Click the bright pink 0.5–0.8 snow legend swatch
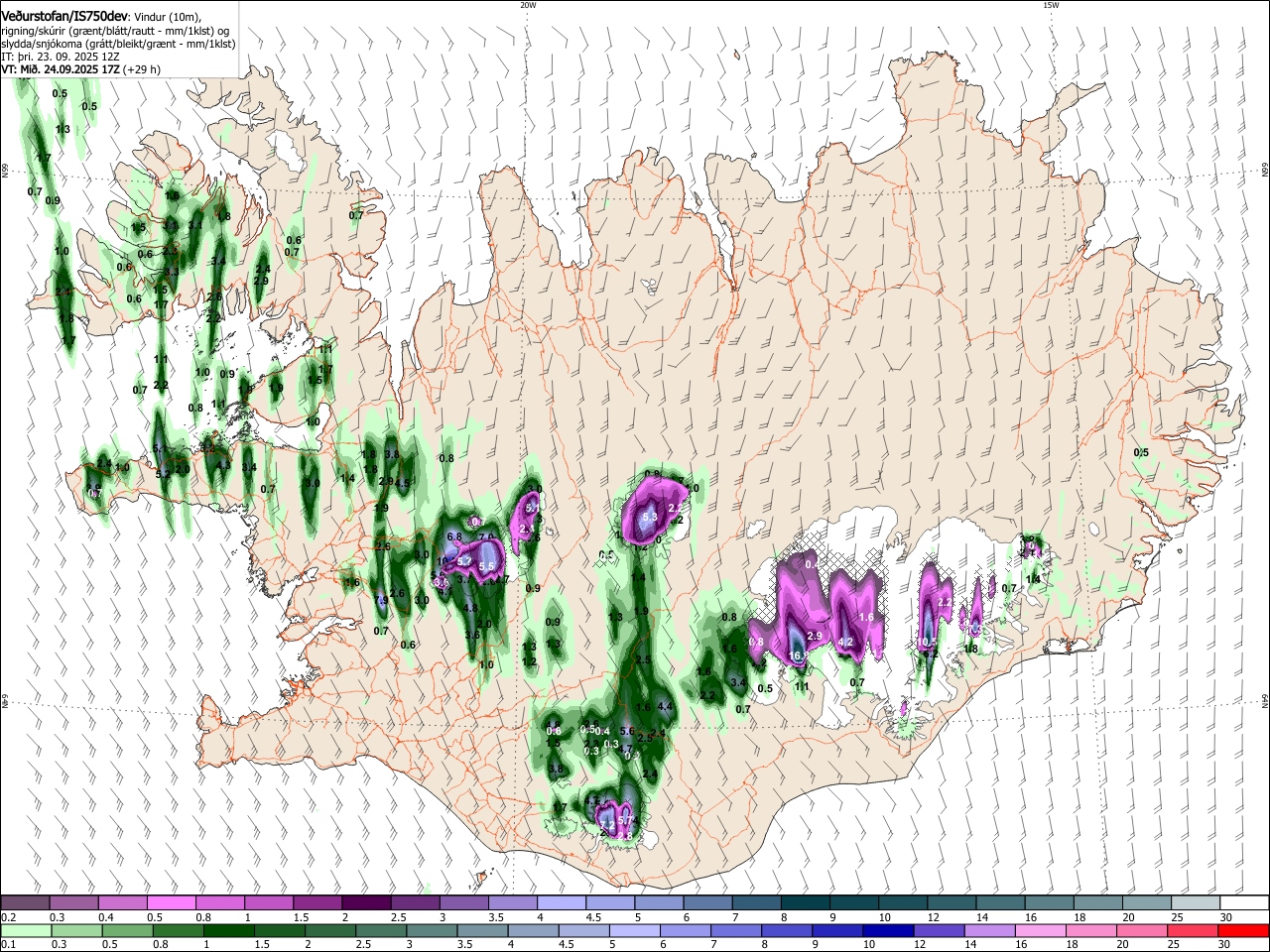Screen dimensions: 1270x952 [172, 902]
